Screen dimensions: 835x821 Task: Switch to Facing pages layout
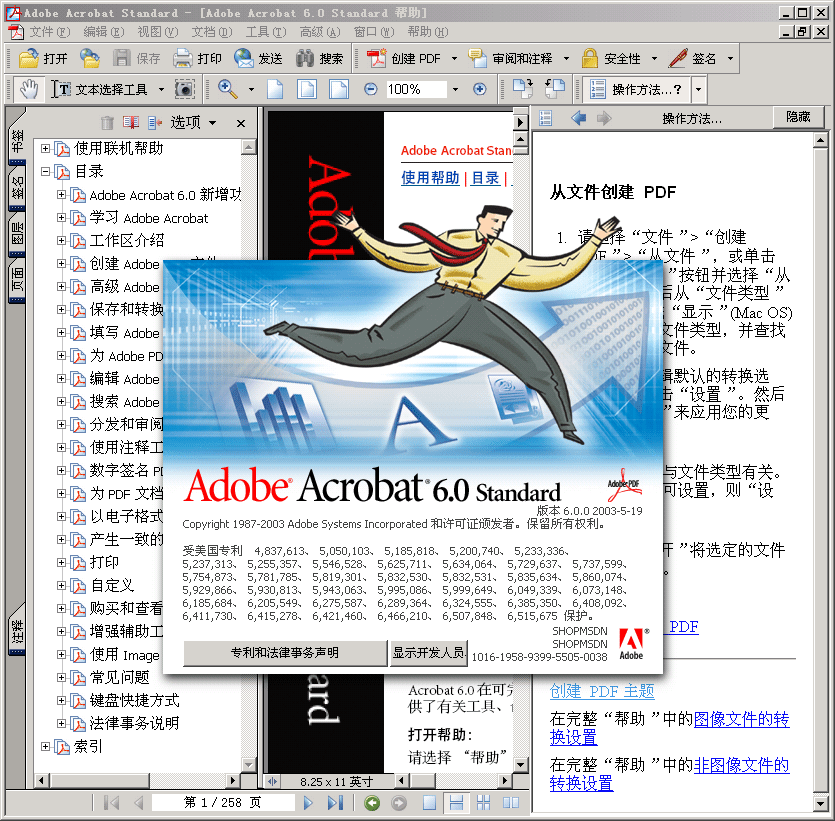coord(511,802)
